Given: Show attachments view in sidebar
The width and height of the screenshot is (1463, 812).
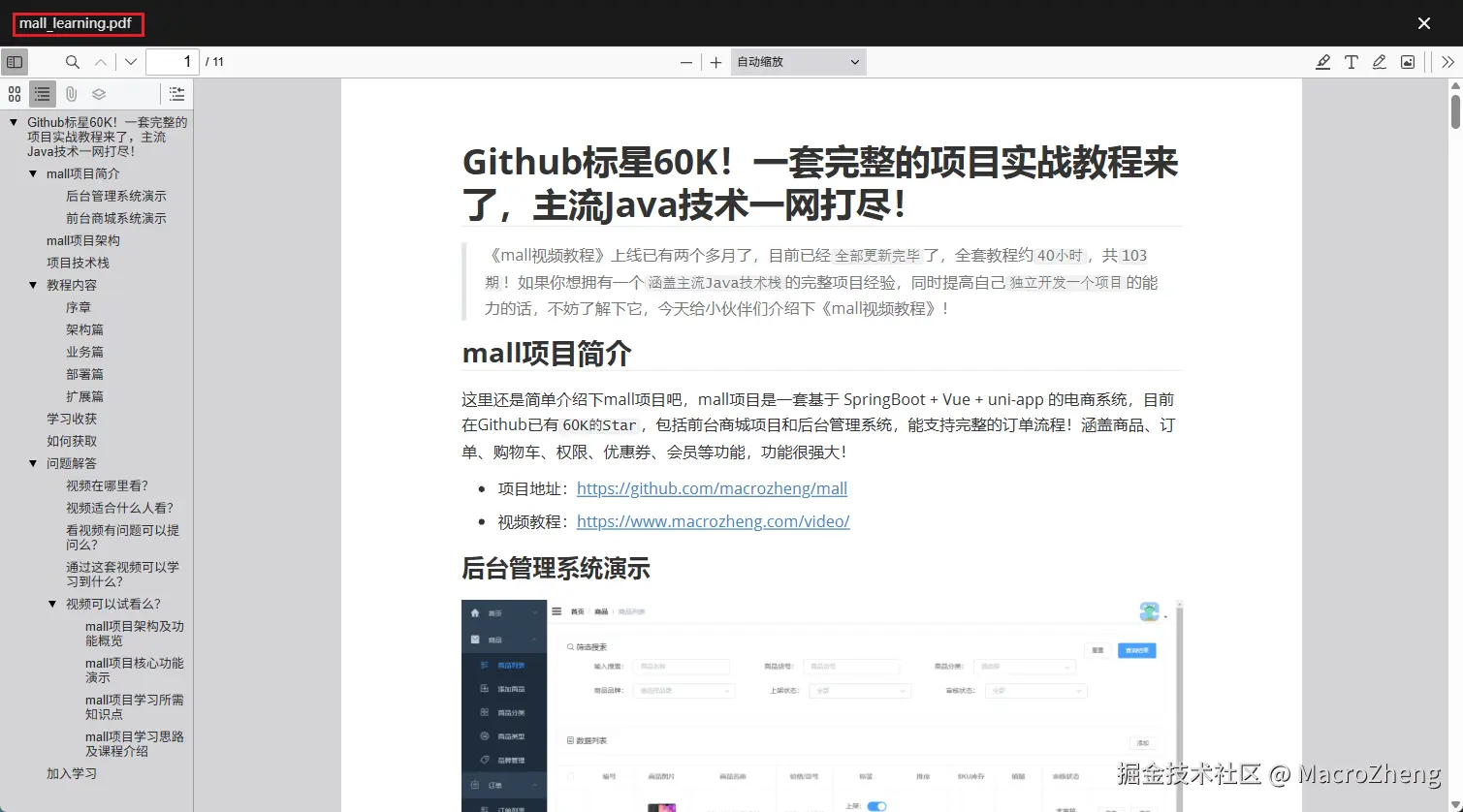Looking at the screenshot, I should (71, 94).
